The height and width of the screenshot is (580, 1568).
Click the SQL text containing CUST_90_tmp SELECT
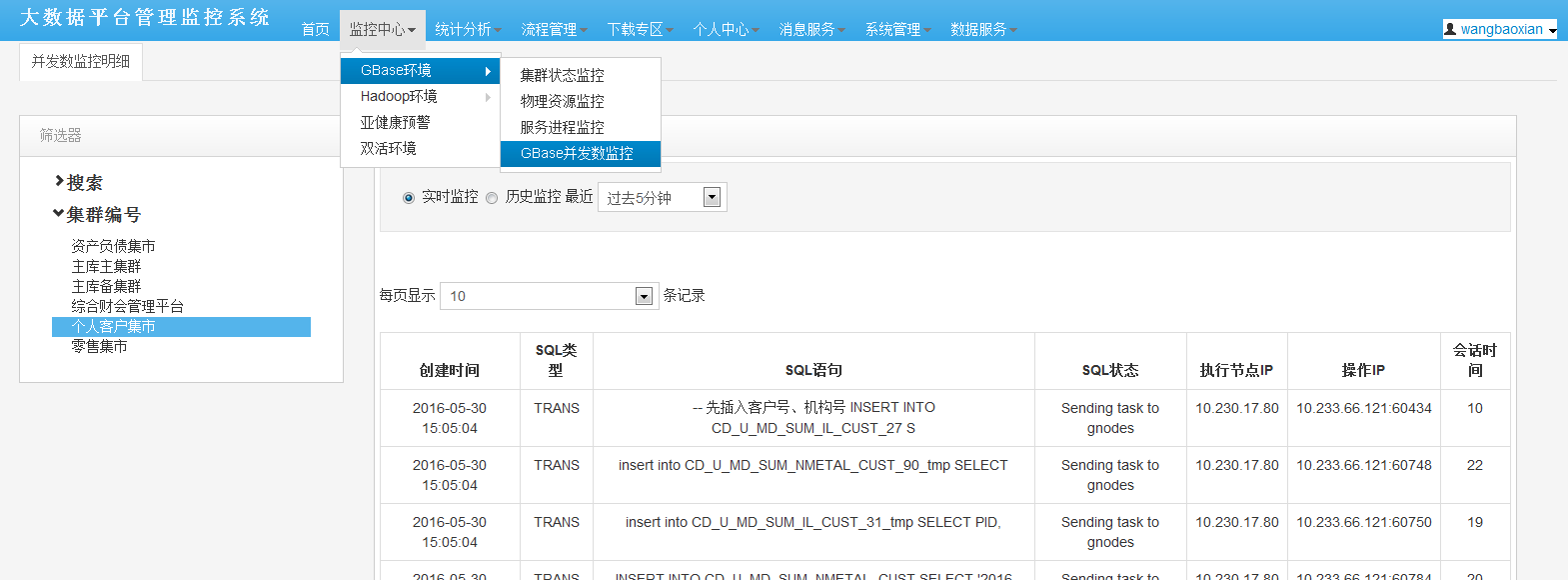tap(813, 465)
